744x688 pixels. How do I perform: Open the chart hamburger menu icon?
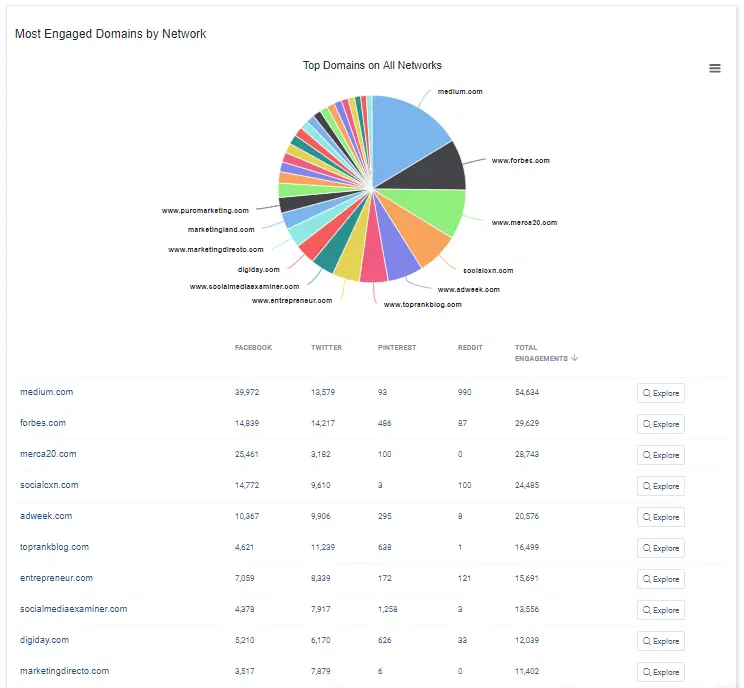tap(714, 68)
